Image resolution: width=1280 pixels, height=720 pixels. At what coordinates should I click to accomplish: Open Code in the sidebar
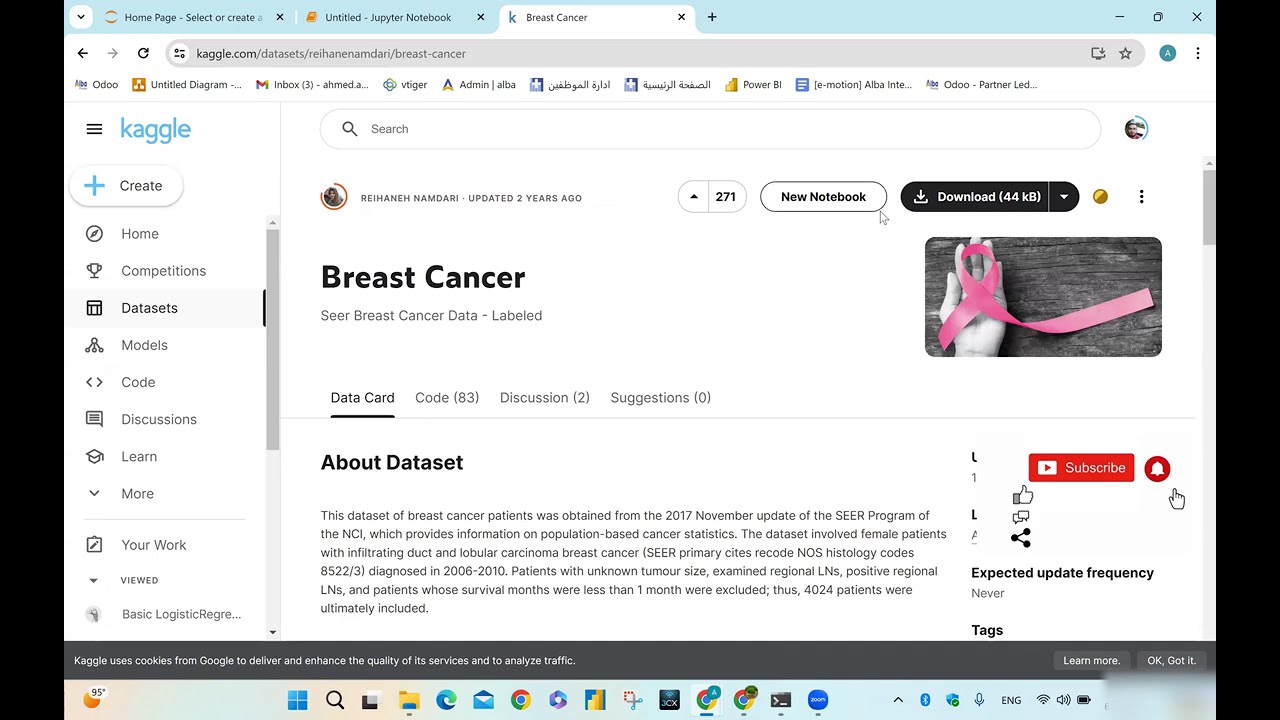click(x=138, y=382)
